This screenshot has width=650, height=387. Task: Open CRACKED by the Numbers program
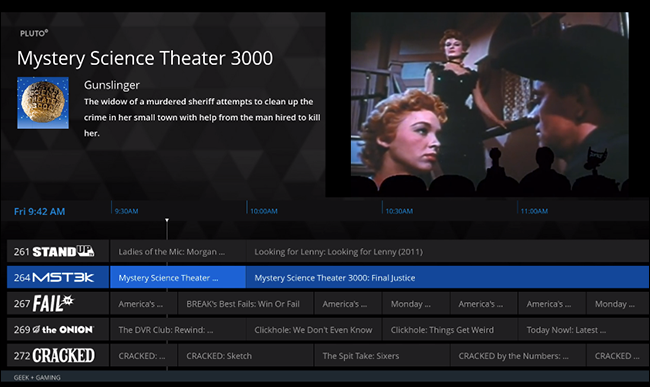(518, 356)
